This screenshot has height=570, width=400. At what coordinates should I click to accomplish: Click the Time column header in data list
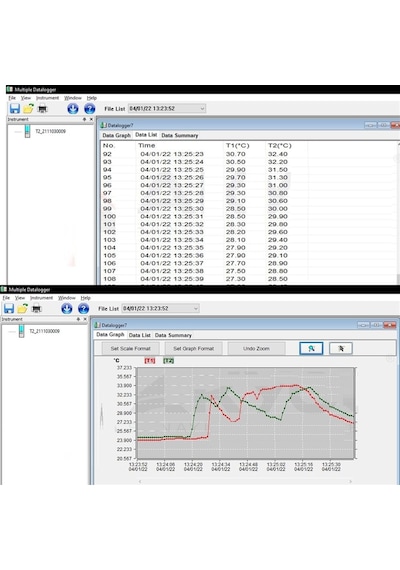pos(147,145)
